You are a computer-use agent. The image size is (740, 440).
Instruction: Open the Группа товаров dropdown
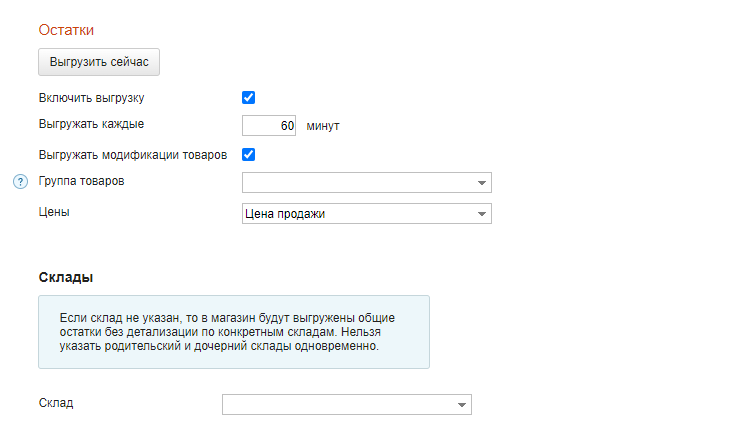pos(367,183)
